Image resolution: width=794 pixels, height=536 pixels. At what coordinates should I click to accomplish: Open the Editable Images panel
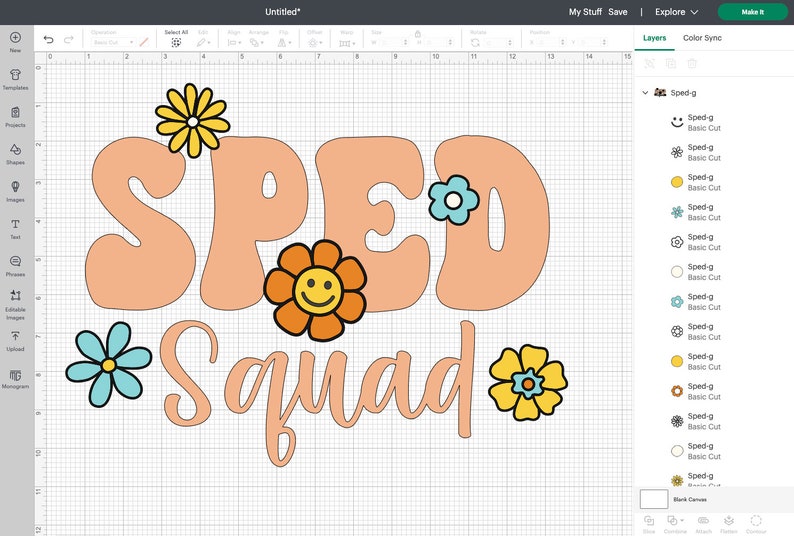(x=15, y=304)
